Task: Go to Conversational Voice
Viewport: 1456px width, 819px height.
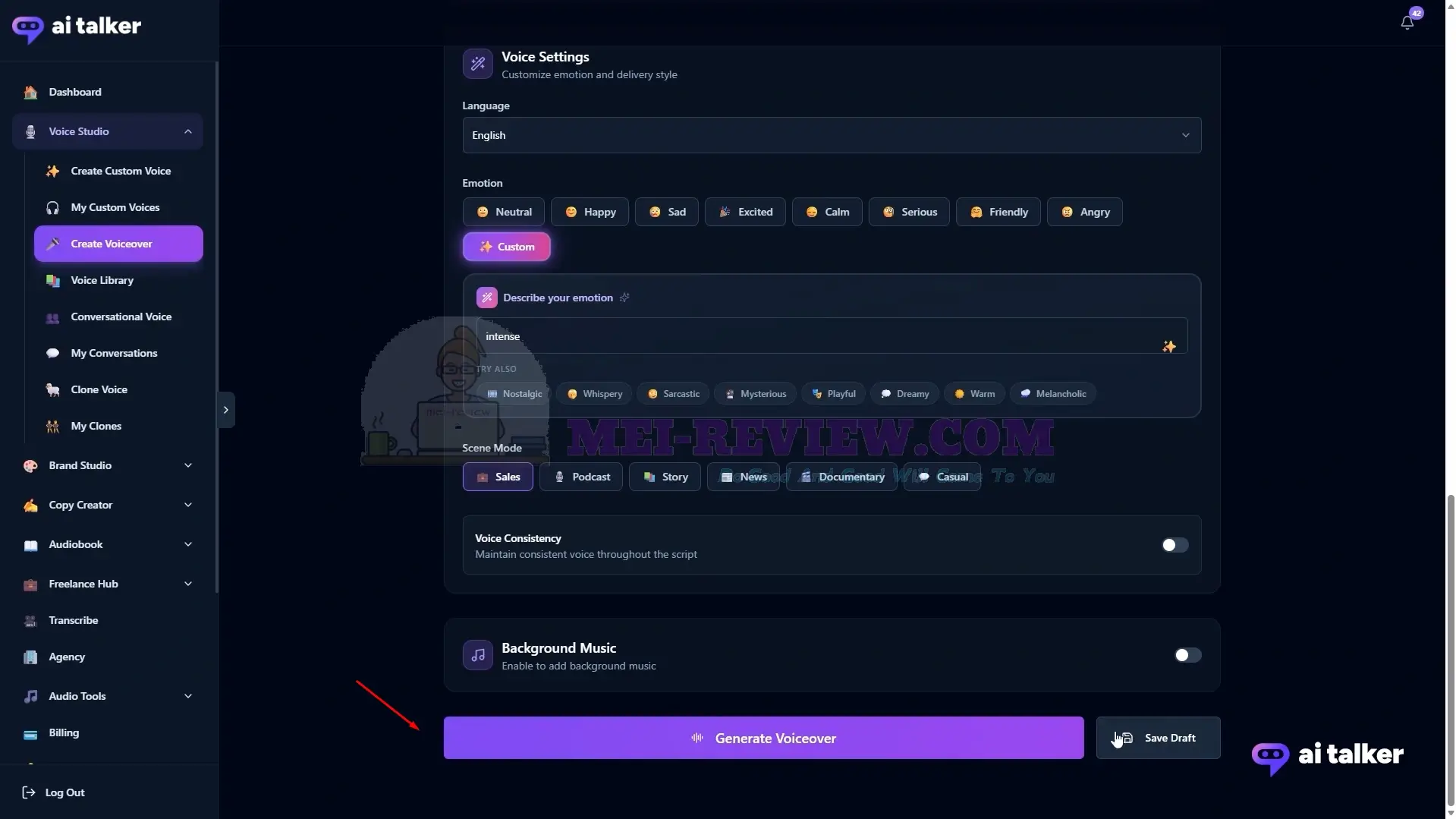Action: pyautogui.click(x=118, y=317)
